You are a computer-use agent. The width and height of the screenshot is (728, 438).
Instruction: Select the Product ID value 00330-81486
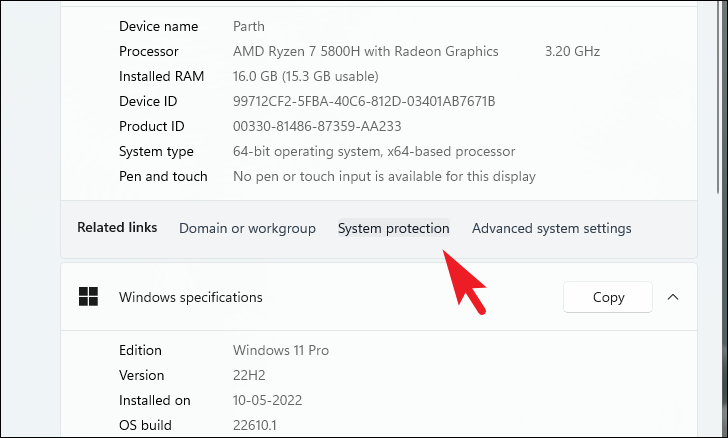point(317,126)
